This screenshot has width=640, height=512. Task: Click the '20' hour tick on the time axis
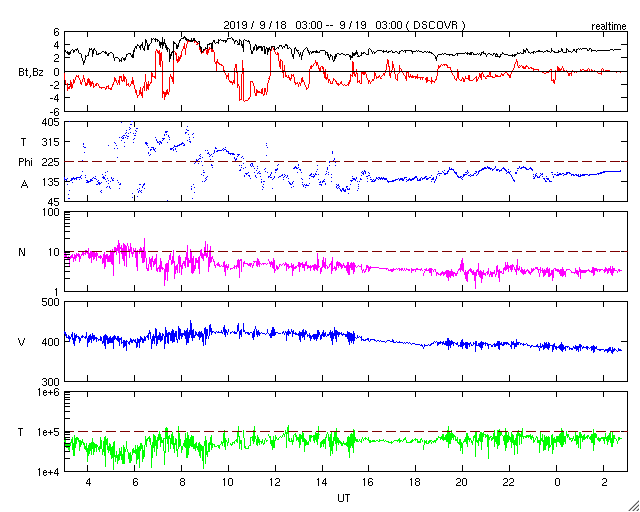coord(462,482)
